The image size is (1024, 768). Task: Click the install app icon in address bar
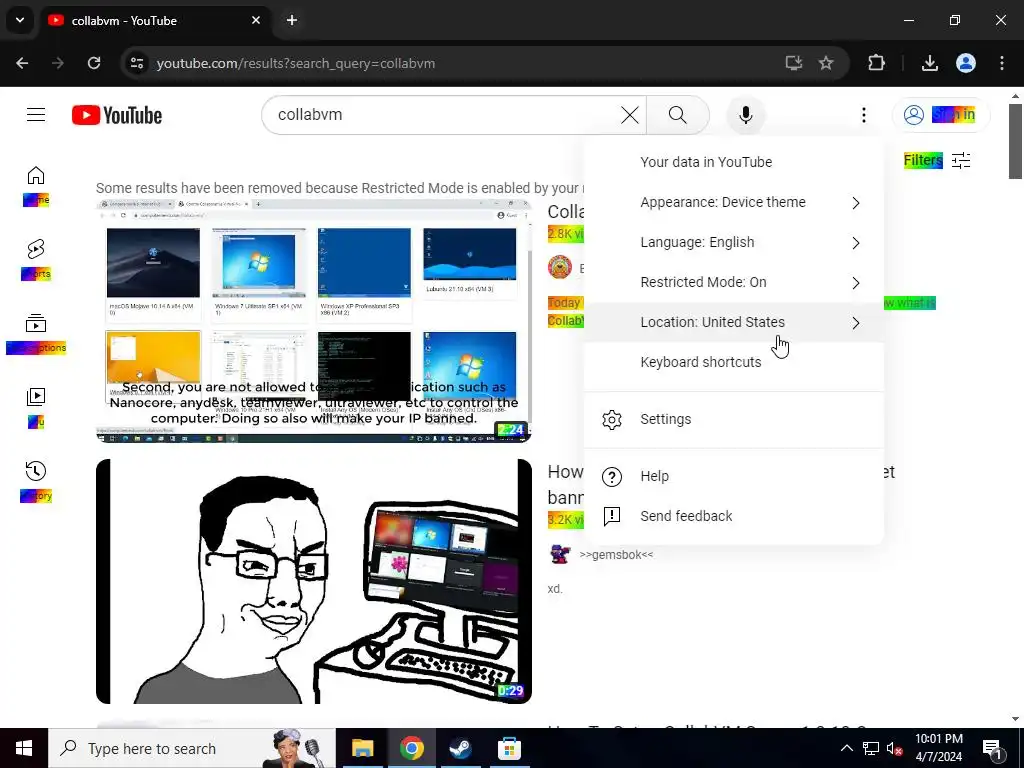point(793,63)
